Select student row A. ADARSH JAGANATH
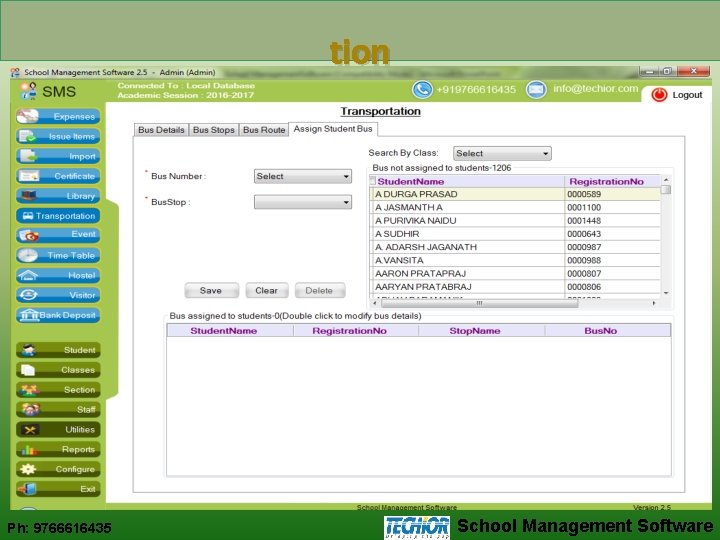The width and height of the screenshot is (720, 540). [x=515, y=247]
